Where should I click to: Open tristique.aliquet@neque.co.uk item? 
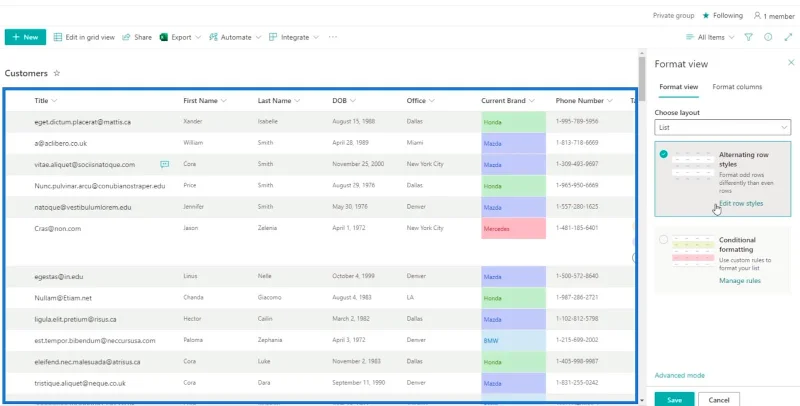tap(80, 383)
